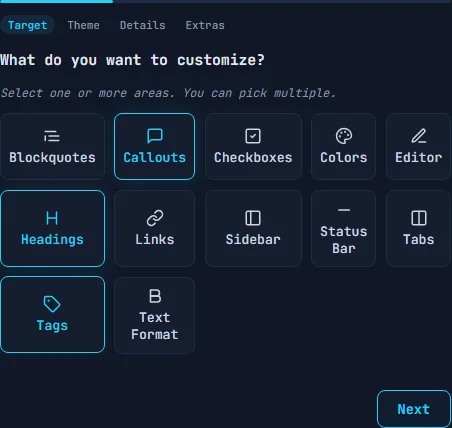Deselect the Headings card
This screenshot has height=428, width=452.
[x=53, y=228]
